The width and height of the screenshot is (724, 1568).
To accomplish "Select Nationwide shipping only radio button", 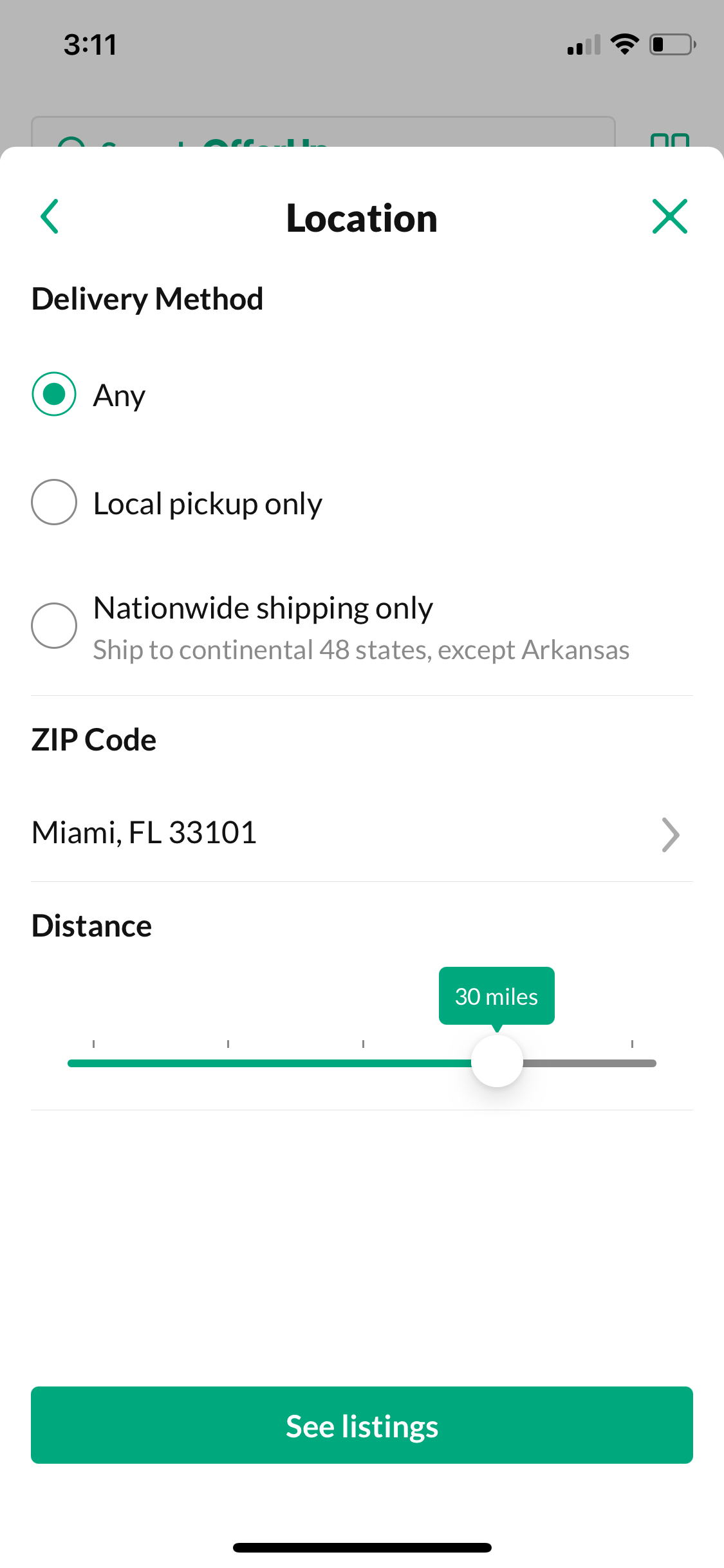I will click(x=54, y=626).
